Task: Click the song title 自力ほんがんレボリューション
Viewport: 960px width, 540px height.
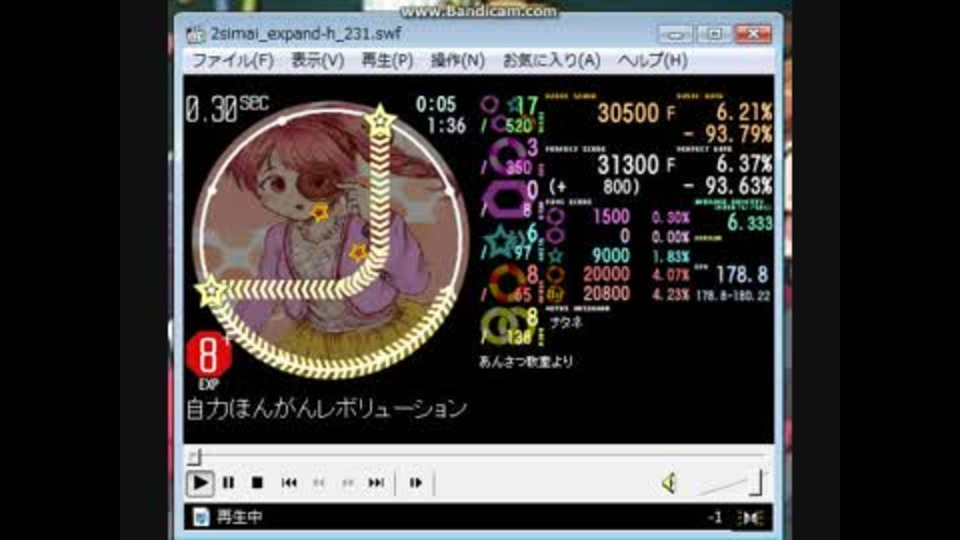Action: 326,409
